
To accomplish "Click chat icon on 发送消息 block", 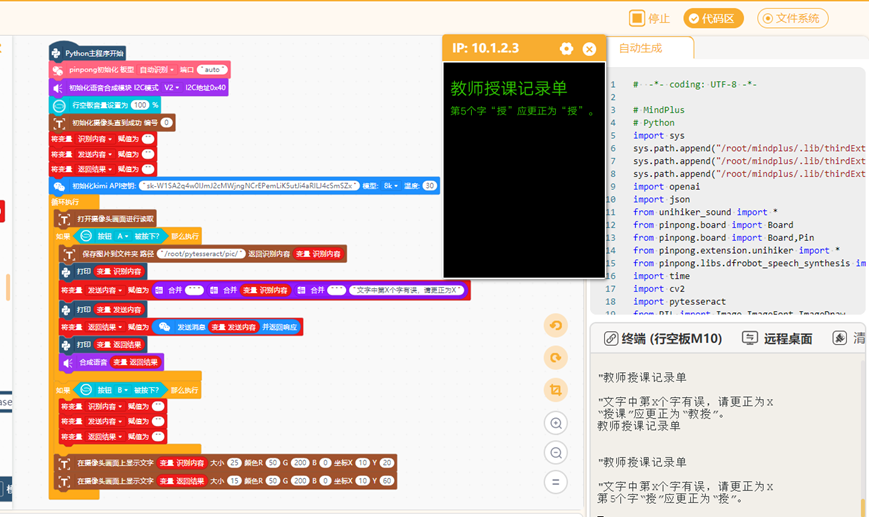I will (x=164, y=327).
